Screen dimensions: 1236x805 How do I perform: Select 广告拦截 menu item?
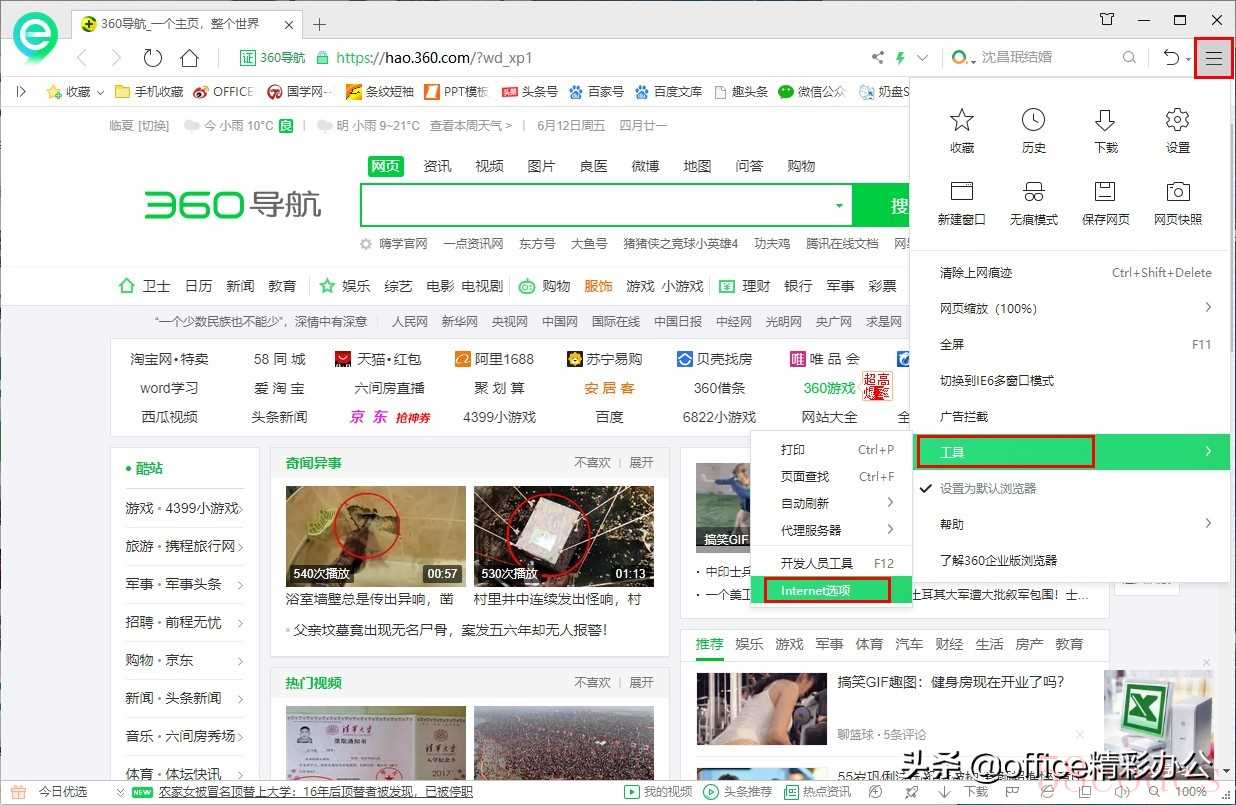(1070, 416)
